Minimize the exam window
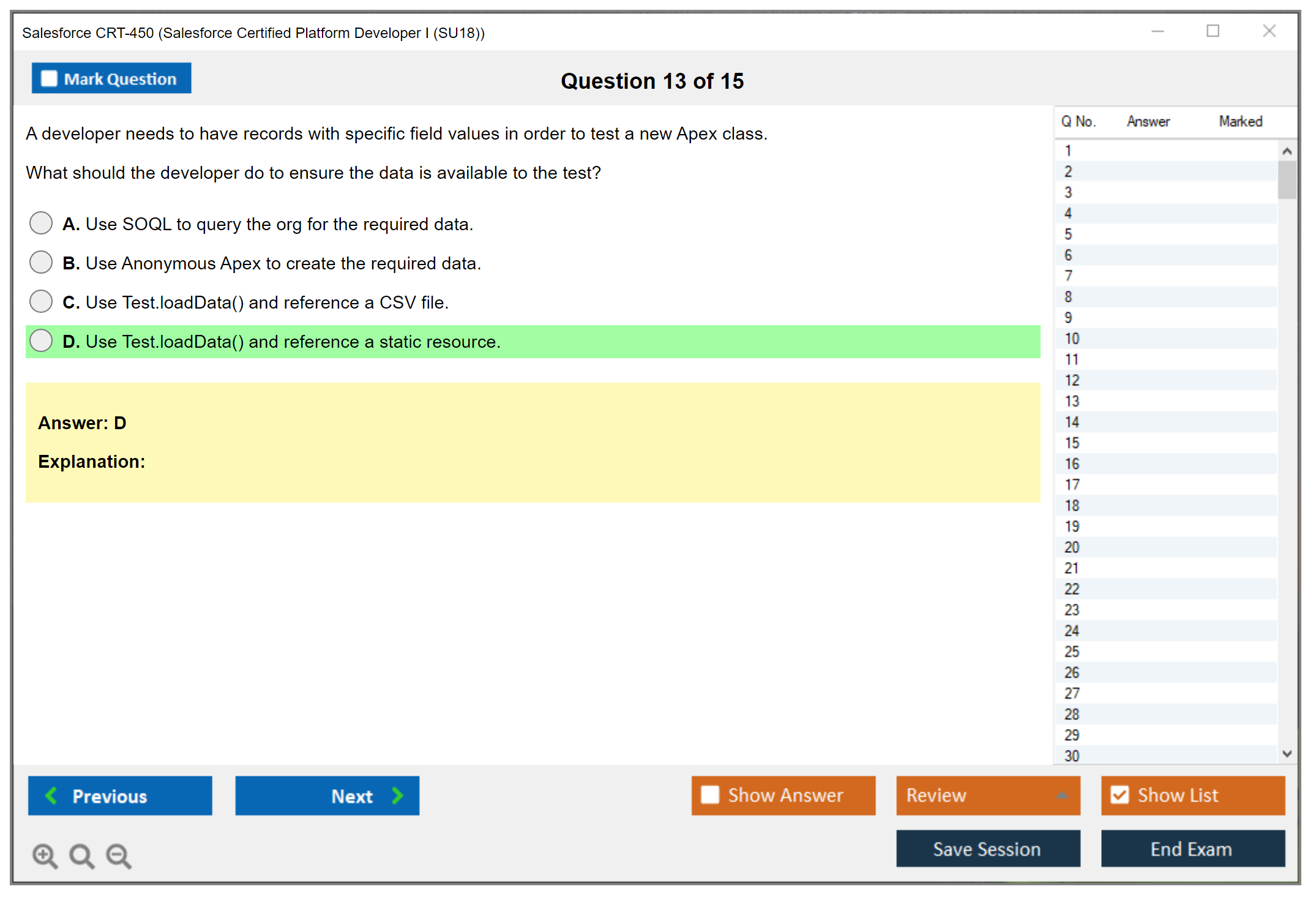Viewport: 1316px width, 900px height. coord(1157,31)
